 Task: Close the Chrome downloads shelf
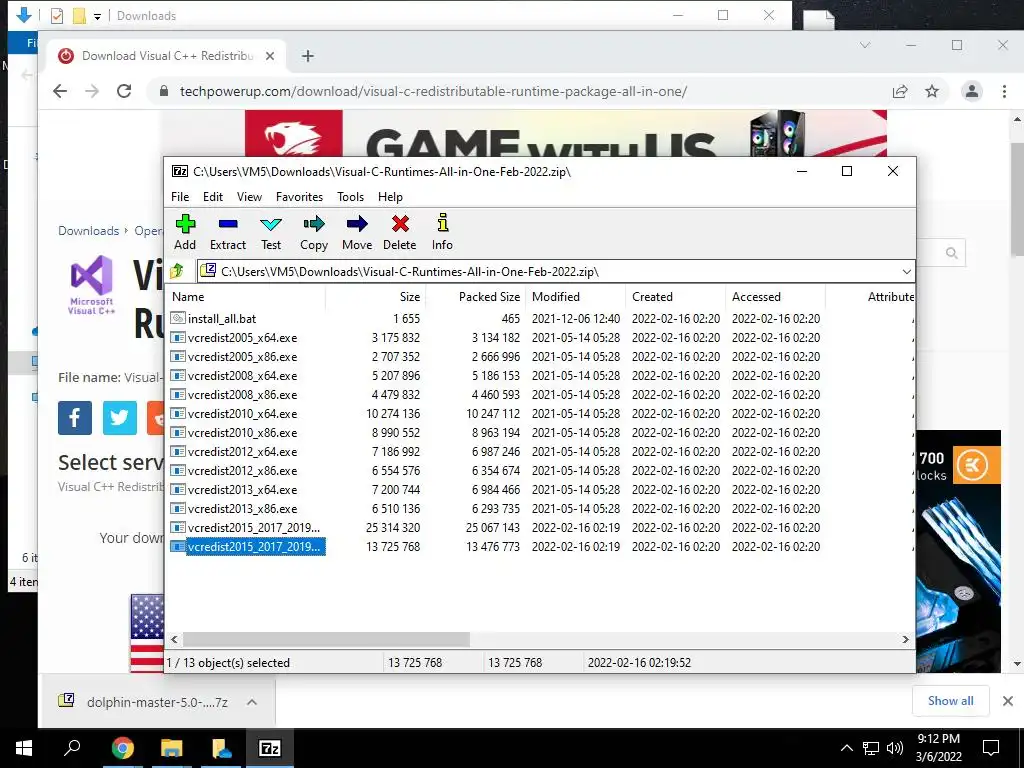pyautogui.click(x=1008, y=701)
